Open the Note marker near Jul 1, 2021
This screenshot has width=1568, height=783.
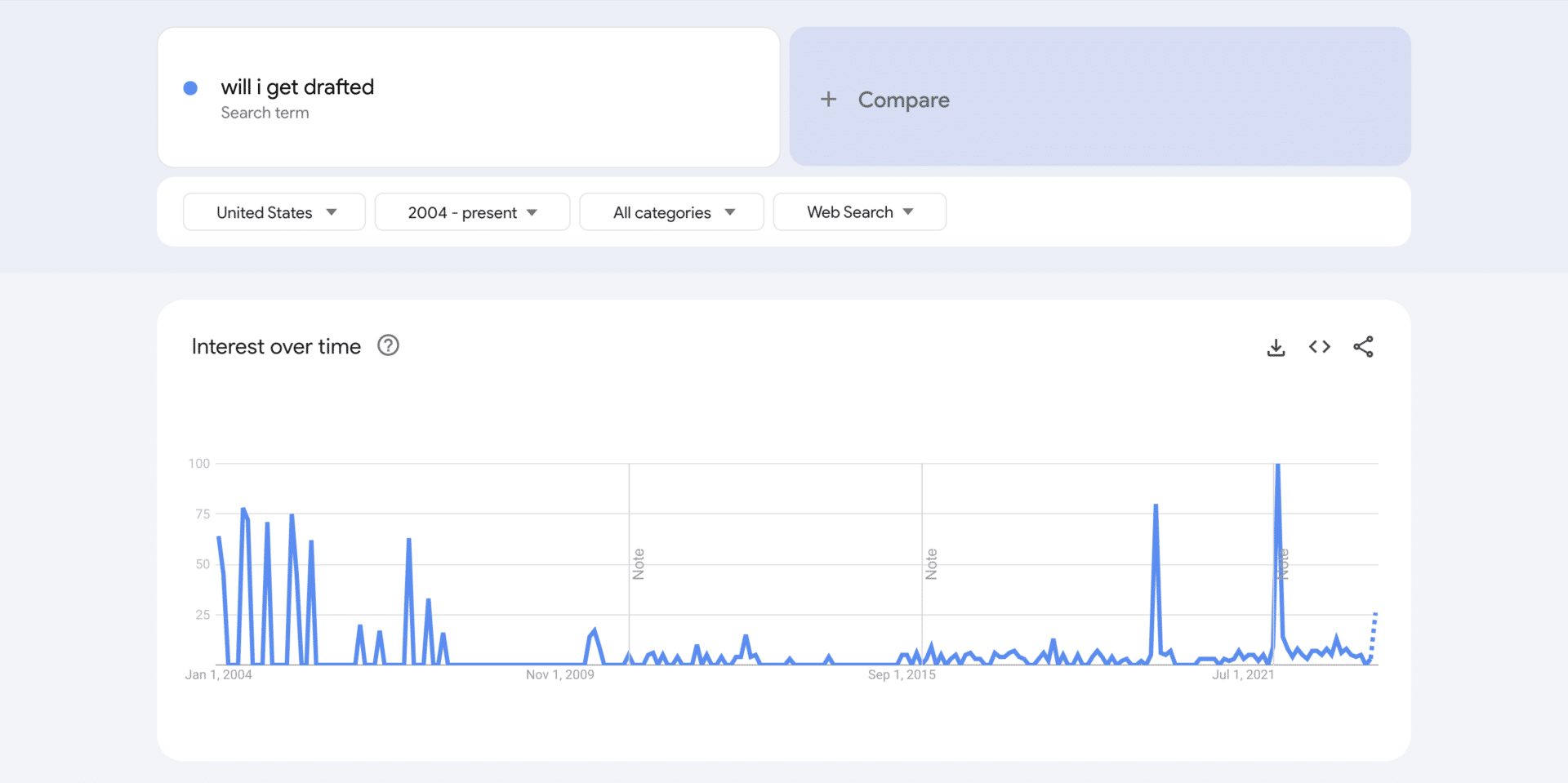click(x=1283, y=562)
